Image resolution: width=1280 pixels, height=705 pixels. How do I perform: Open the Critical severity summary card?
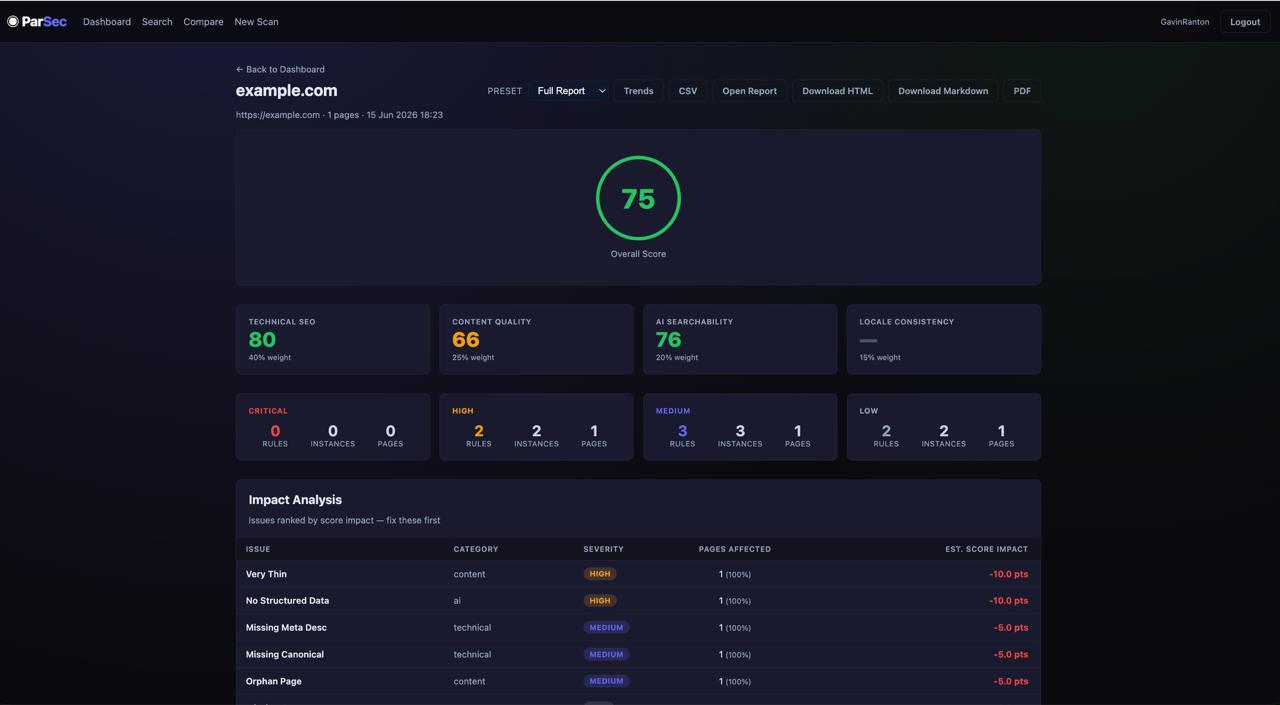(333, 427)
